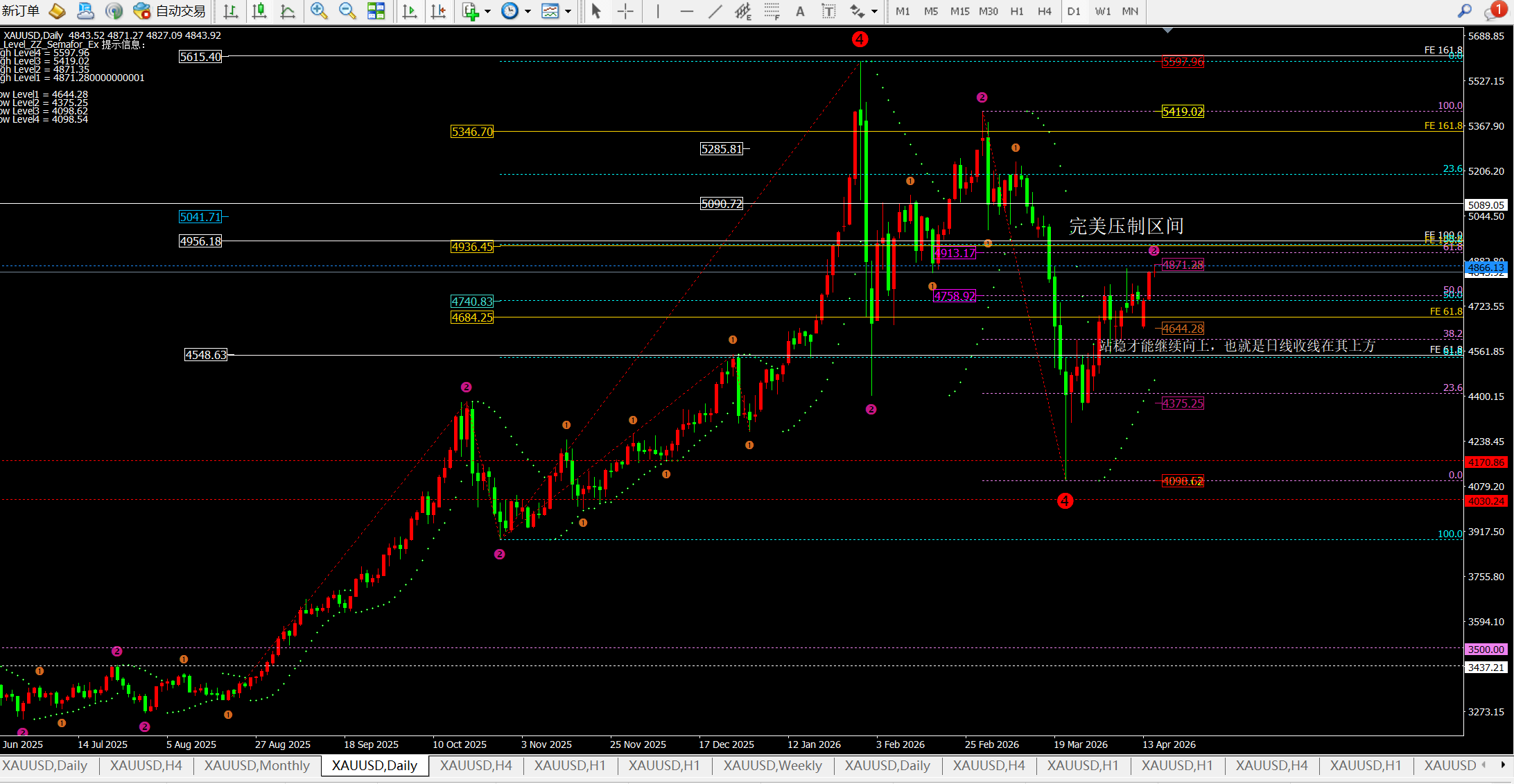Image resolution: width=1514 pixels, height=784 pixels.
Task: Select the crosshair cursor tool
Action: (625, 11)
